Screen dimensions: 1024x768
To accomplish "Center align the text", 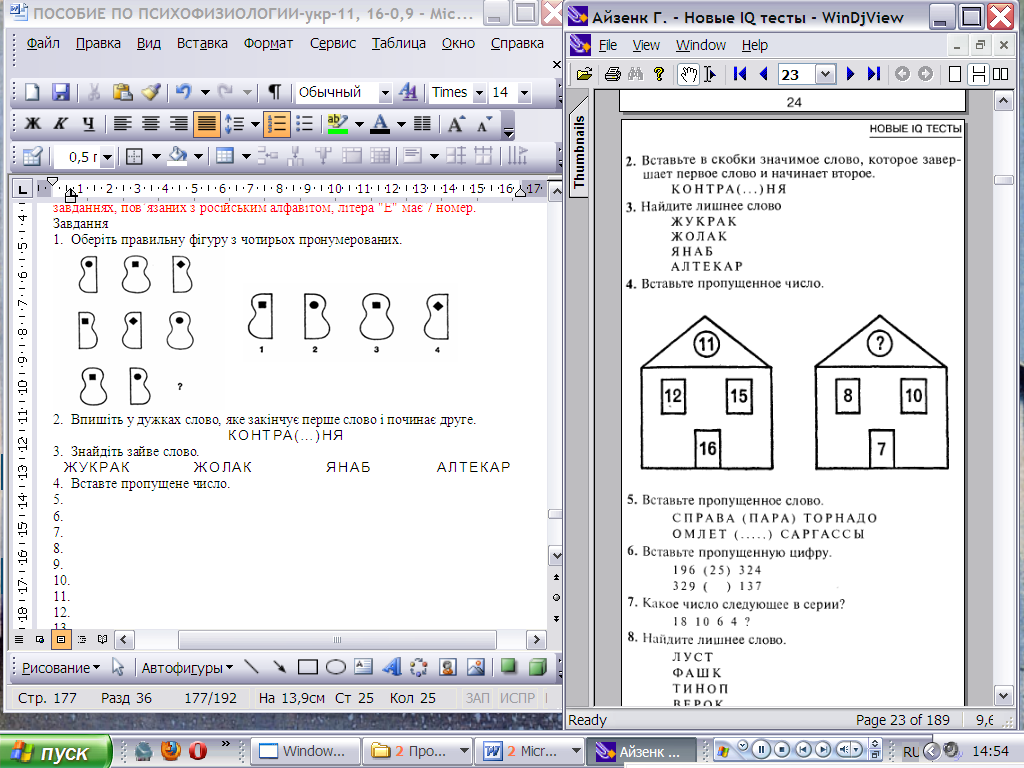I will (151, 123).
